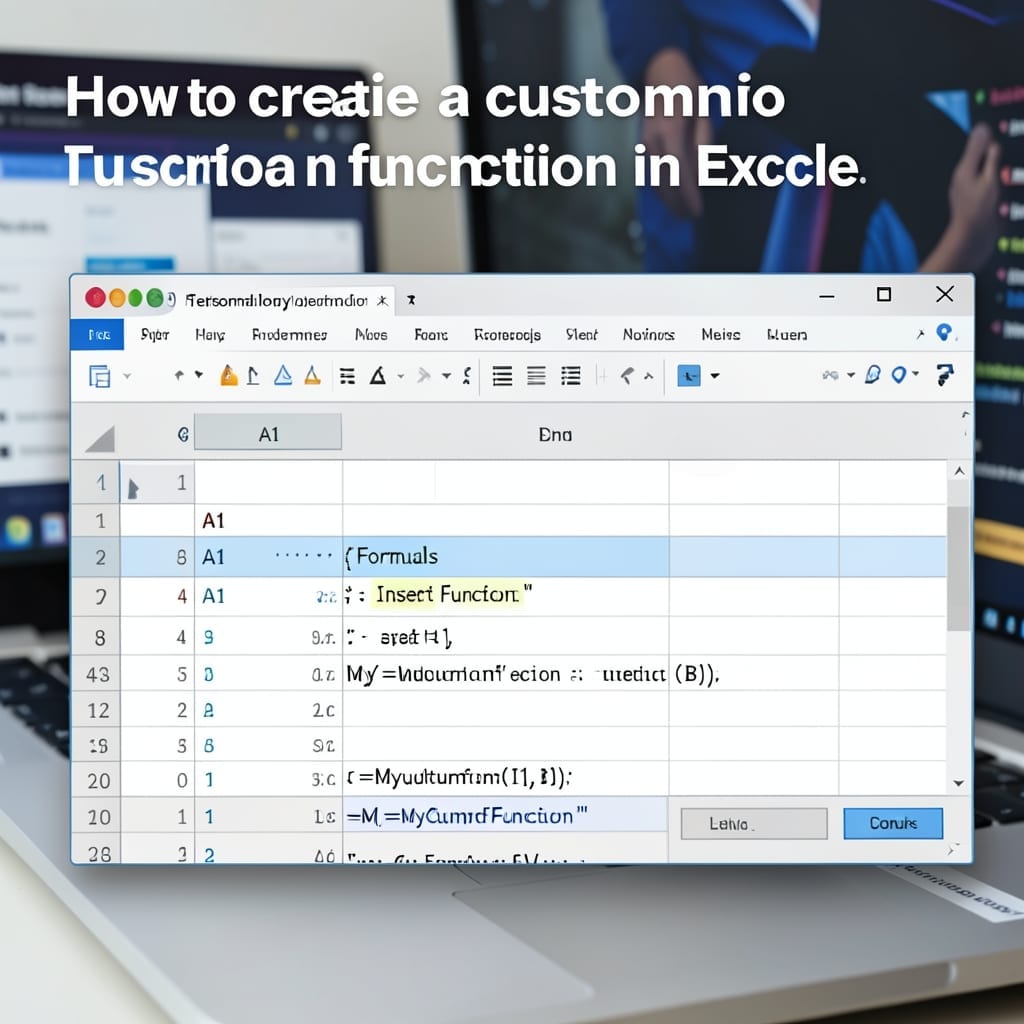Select the cell containing =MyCumrdFunction

pyautogui.click(x=505, y=816)
